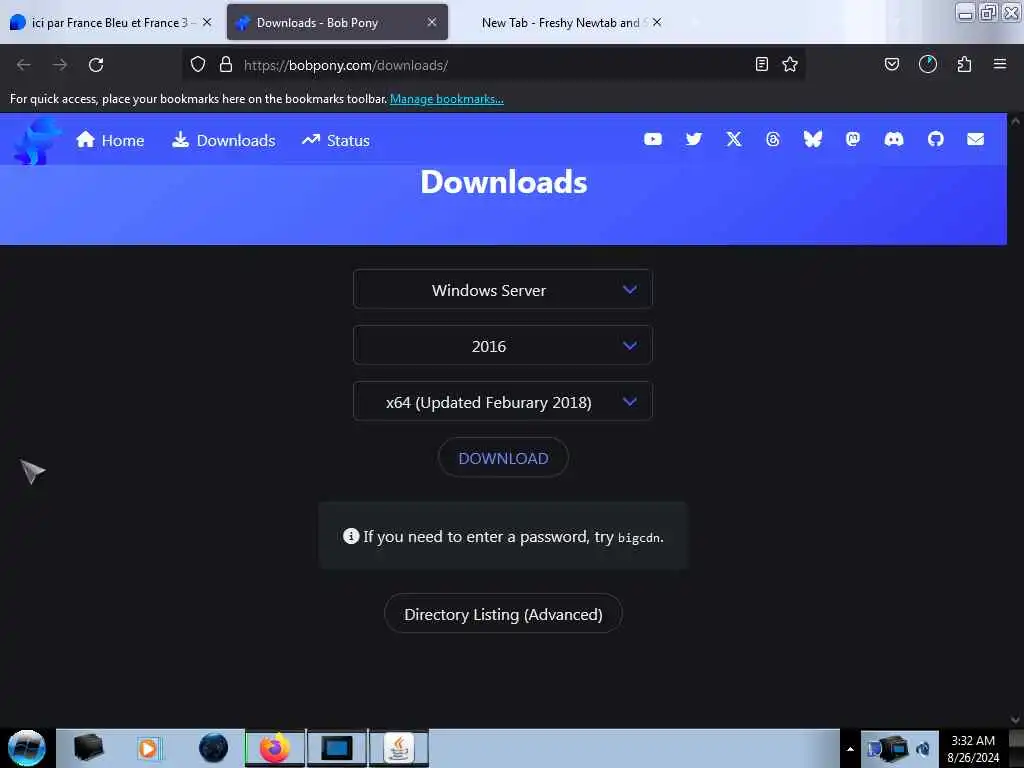Click the black box taskbar icon

[88, 748]
